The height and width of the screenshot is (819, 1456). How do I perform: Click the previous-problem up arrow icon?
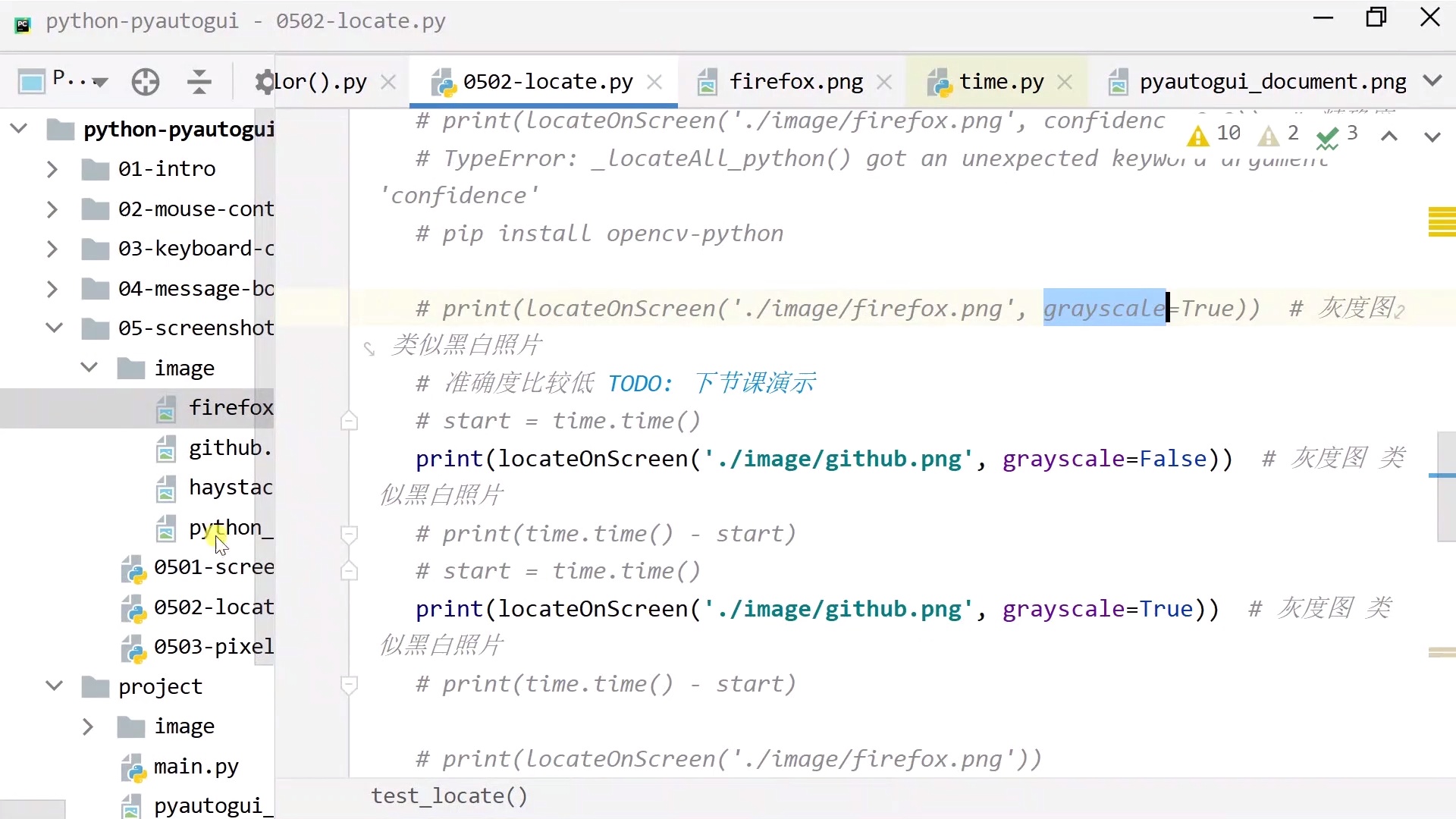1388,136
